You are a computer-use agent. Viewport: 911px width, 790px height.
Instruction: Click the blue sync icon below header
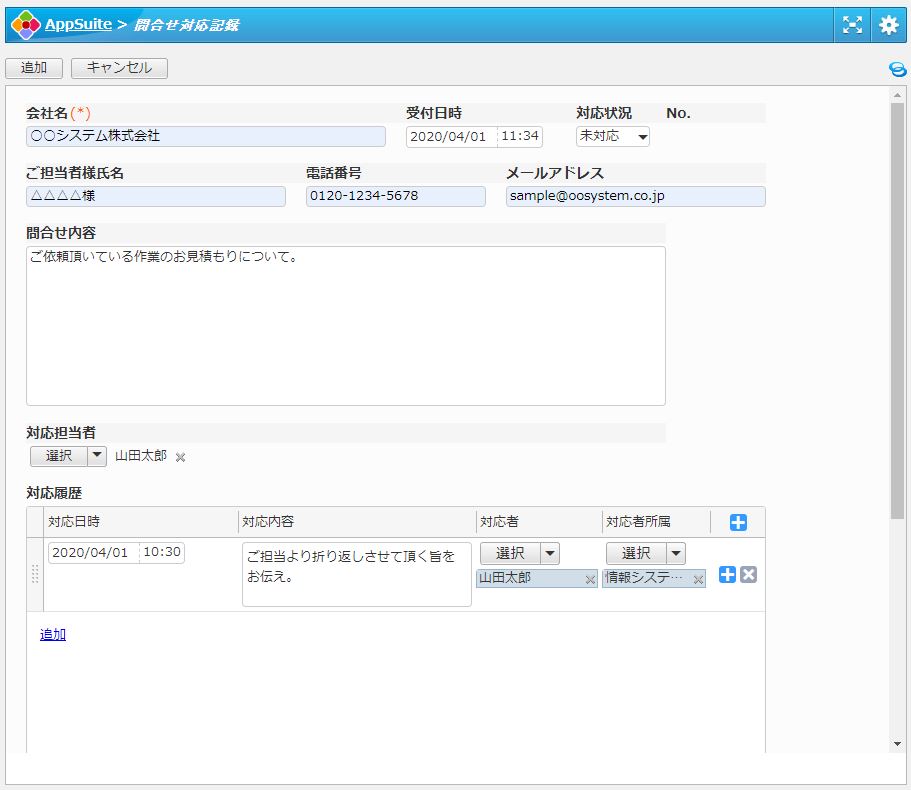tap(897, 69)
